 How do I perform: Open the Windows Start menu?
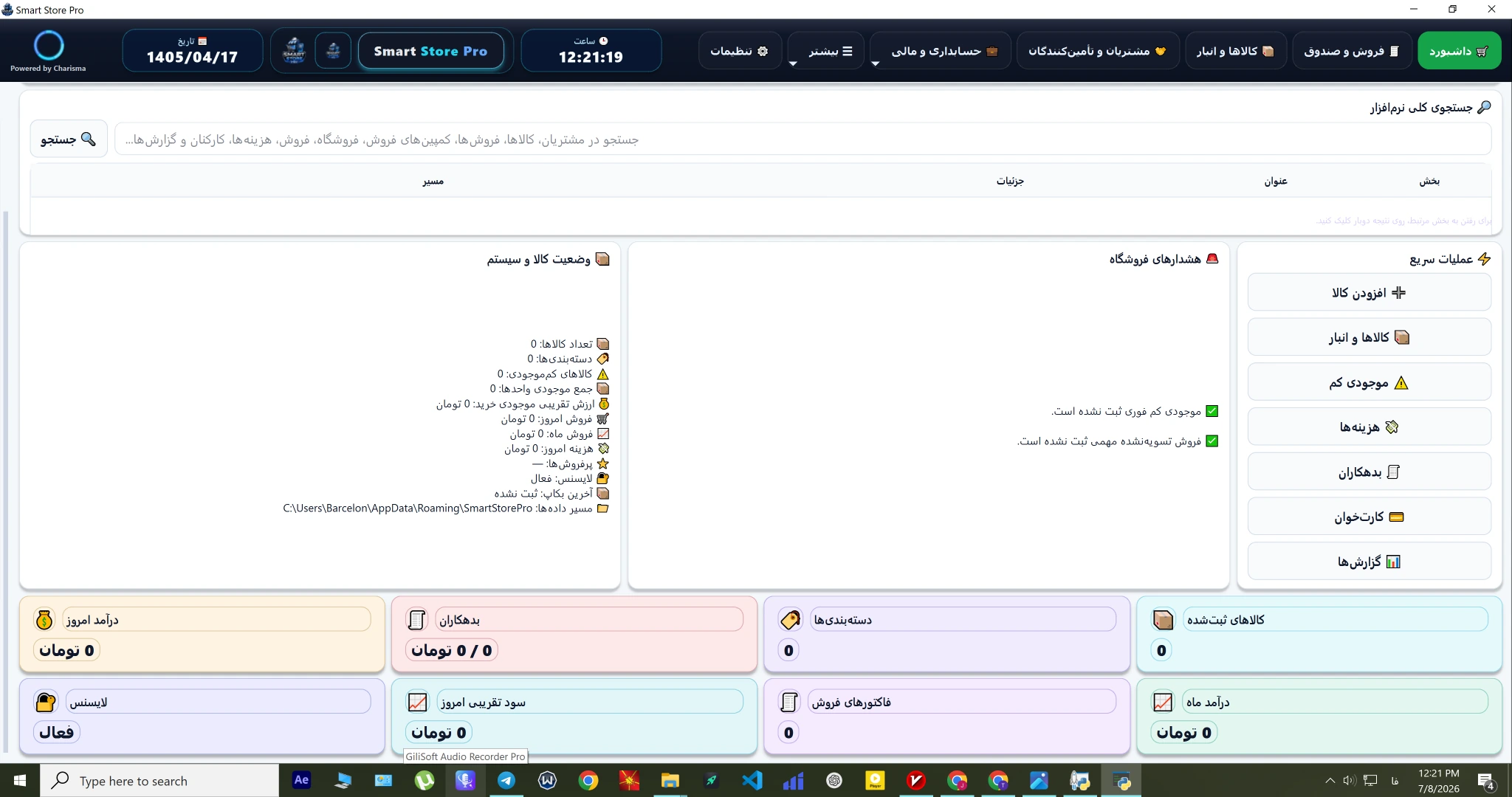tap(20, 780)
